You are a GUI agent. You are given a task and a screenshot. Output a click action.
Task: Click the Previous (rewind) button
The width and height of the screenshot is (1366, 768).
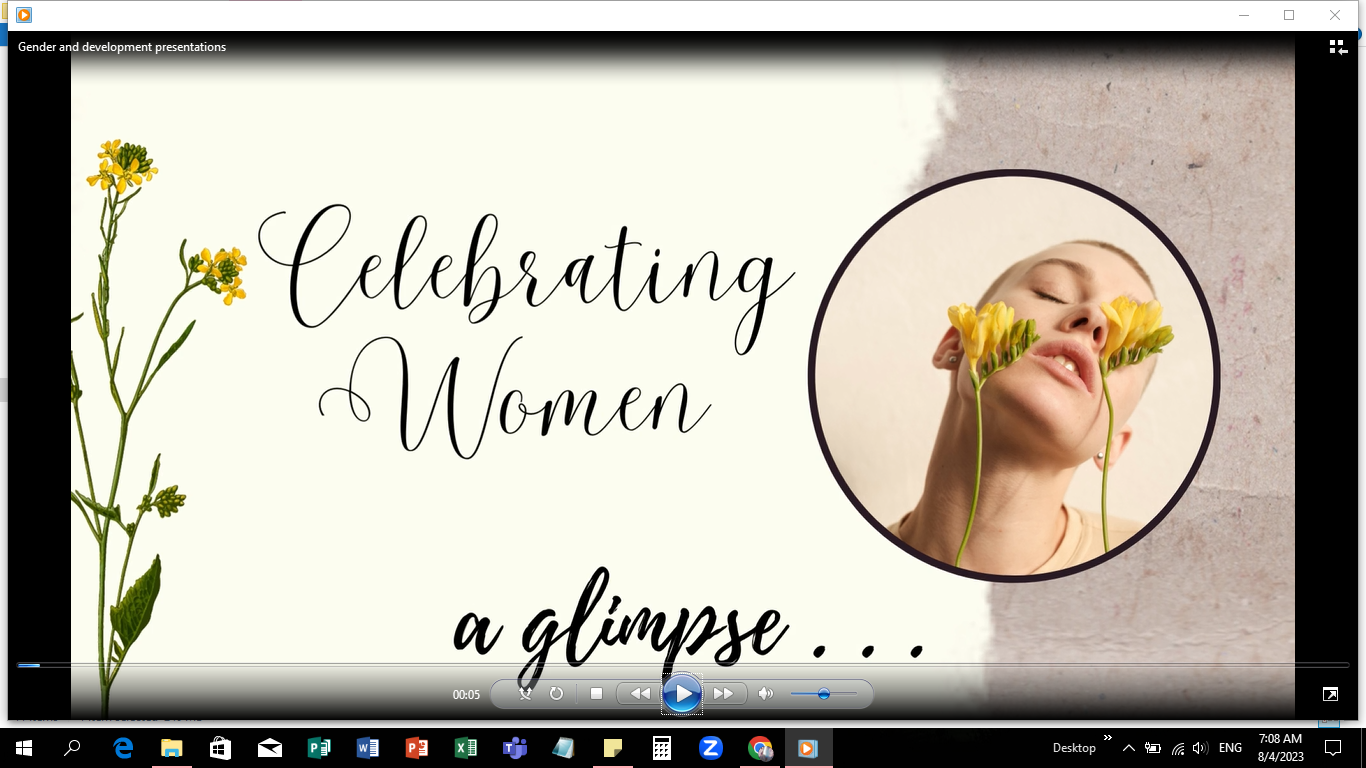(x=640, y=693)
